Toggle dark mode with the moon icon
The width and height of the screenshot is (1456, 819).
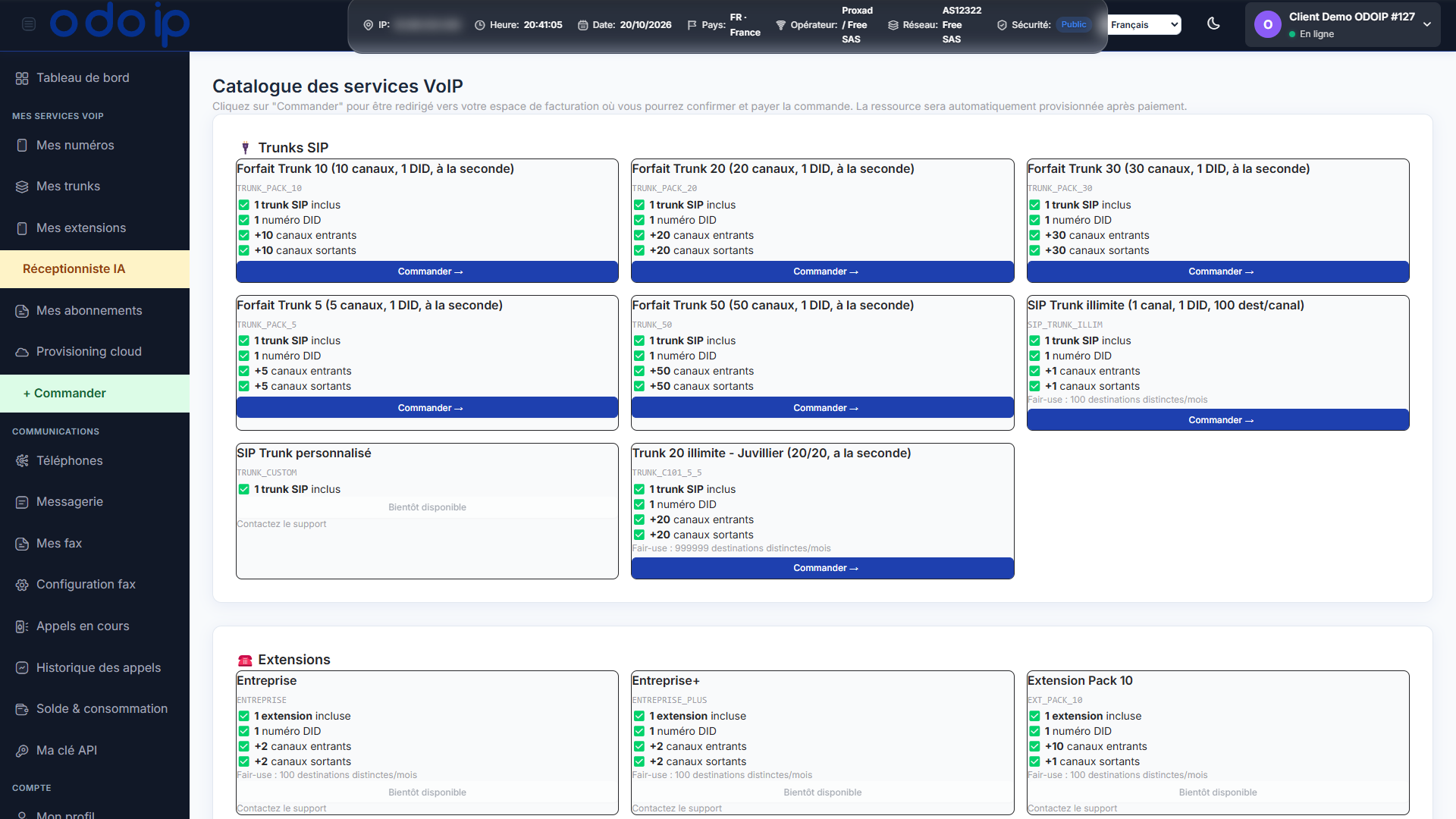tap(1213, 24)
